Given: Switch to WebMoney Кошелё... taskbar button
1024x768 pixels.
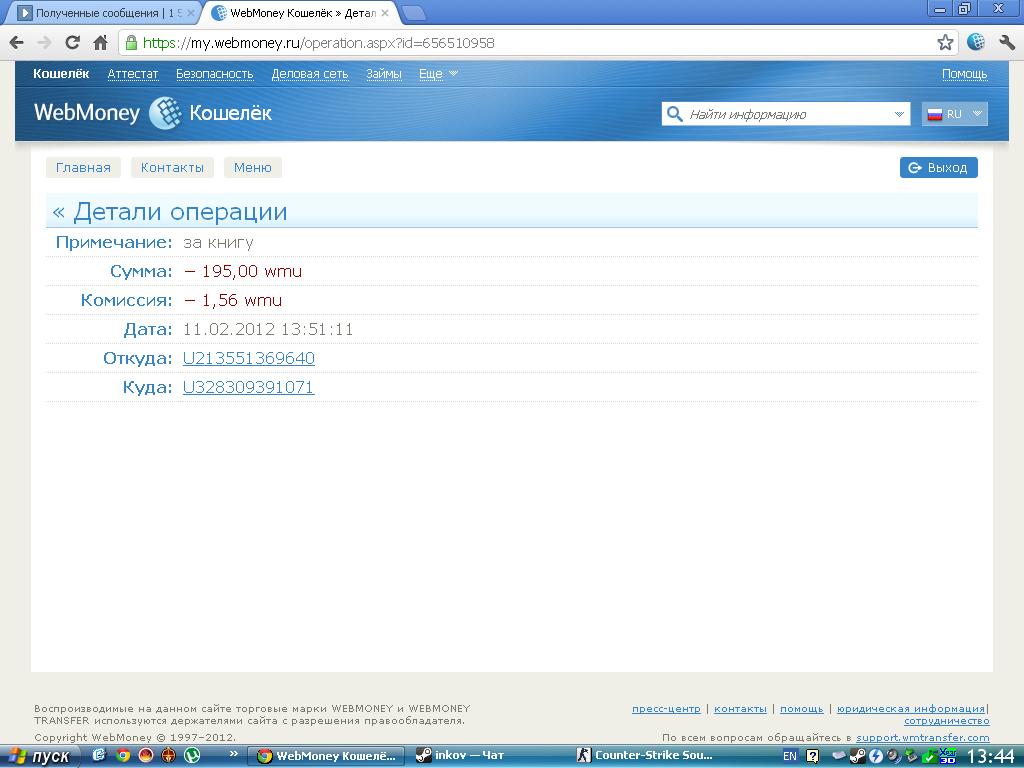Looking at the screenshot, I should tap(326, 756).
